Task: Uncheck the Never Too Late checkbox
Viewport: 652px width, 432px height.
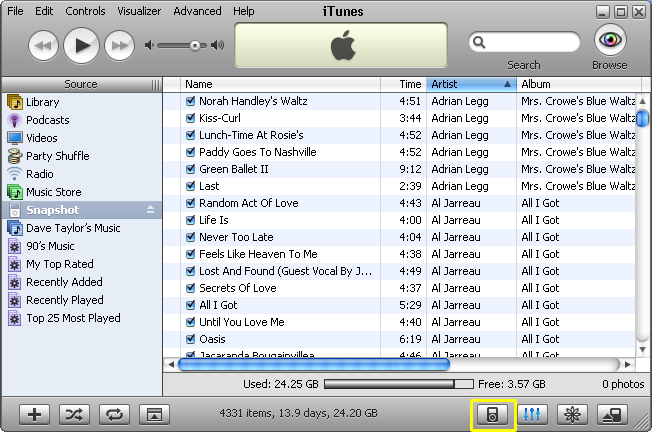Action: 190,237
